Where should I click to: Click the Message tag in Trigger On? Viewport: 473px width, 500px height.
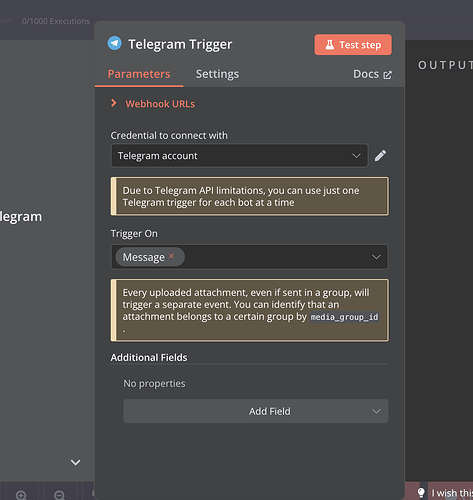144,257
